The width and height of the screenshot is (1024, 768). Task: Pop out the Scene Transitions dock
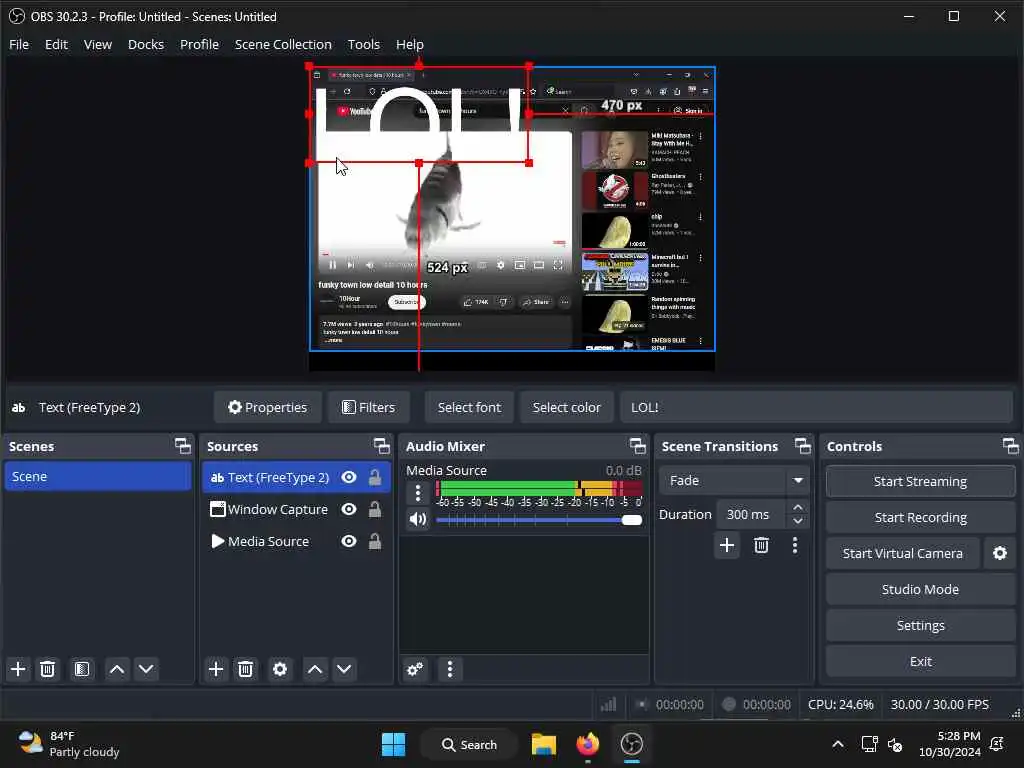pos(803,446)
